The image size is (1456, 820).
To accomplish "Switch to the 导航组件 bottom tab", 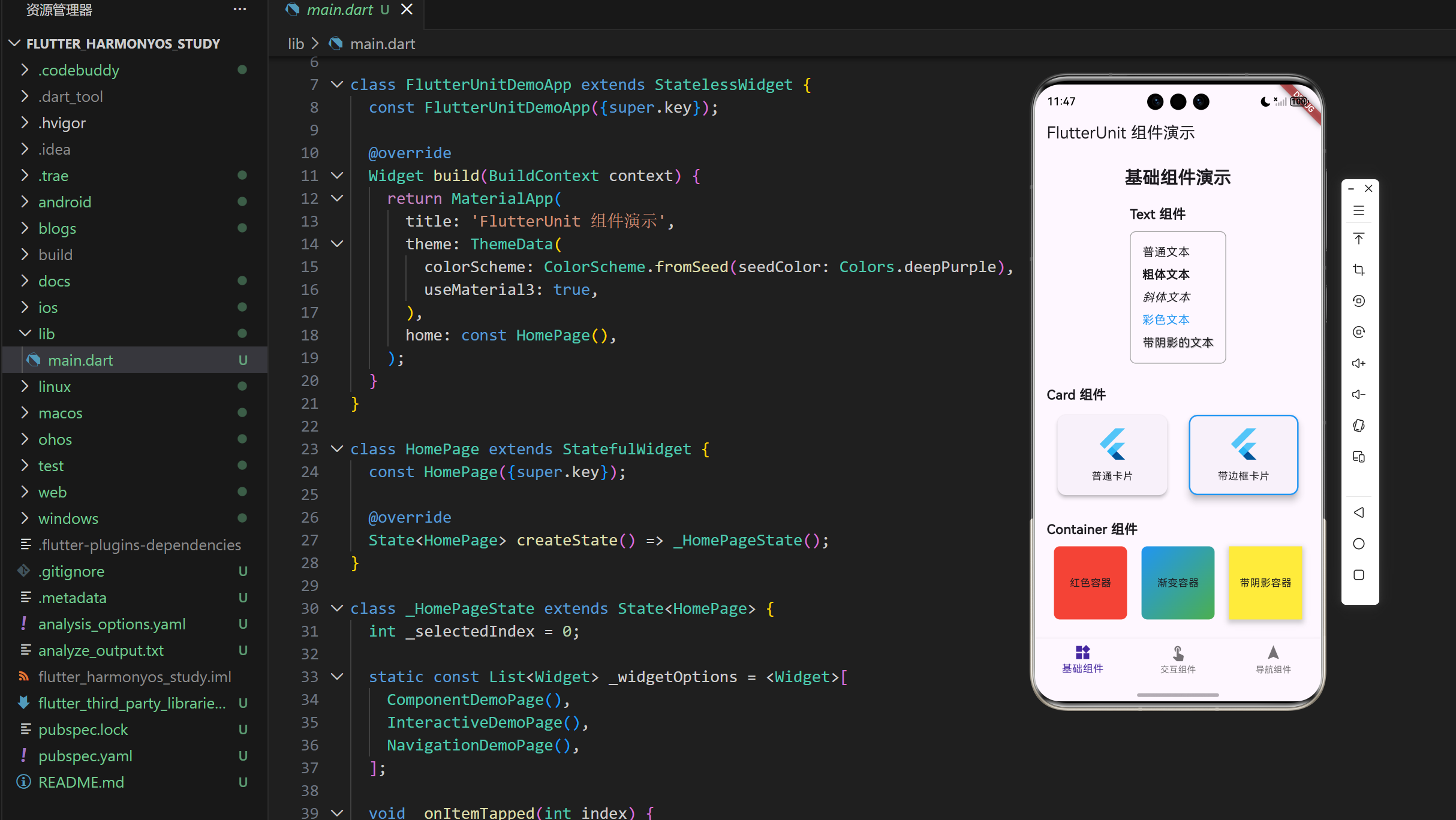I will tap(1273, 659).
